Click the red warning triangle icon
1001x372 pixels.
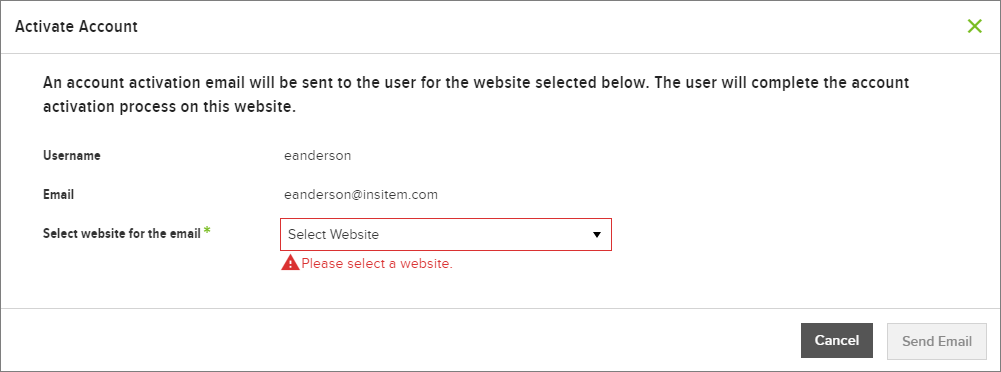(290, 263)
